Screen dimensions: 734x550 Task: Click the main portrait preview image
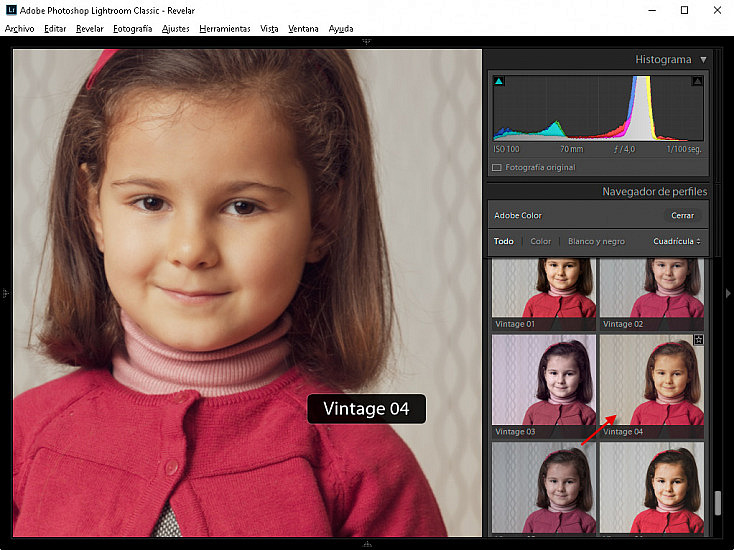[x=247, y=293]
